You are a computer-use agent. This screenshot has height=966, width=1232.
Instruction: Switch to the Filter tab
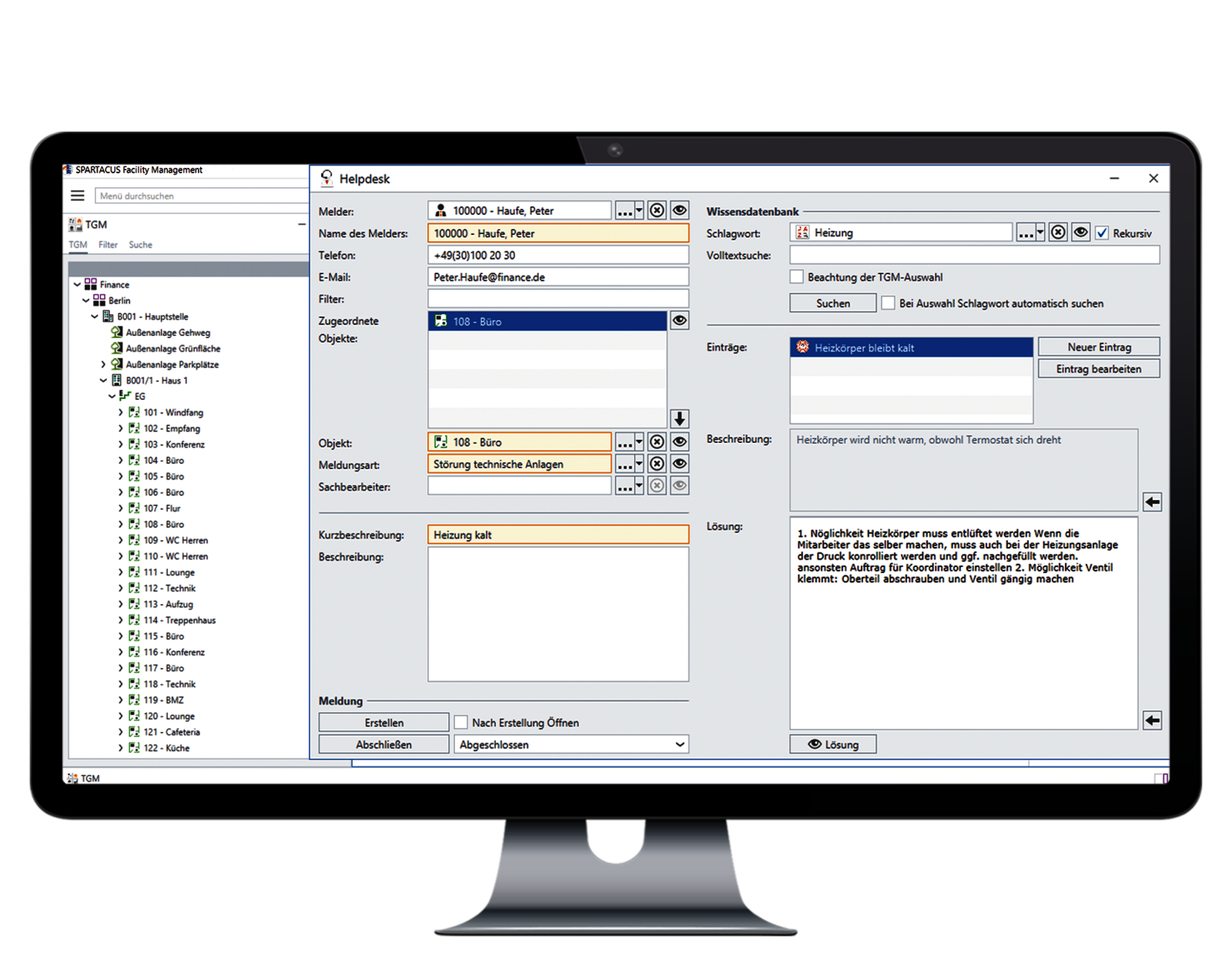click(x=108, y=244)
